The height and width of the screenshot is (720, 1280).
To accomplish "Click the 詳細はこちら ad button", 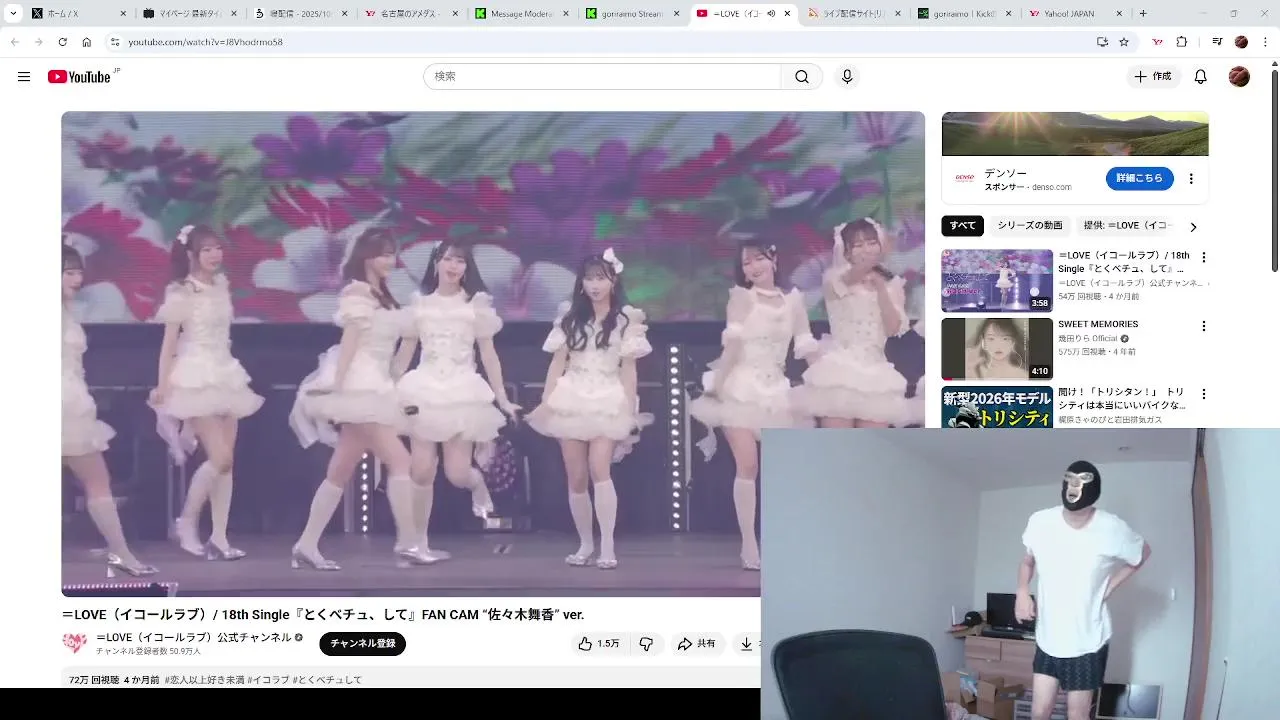I will [1139, 178].
